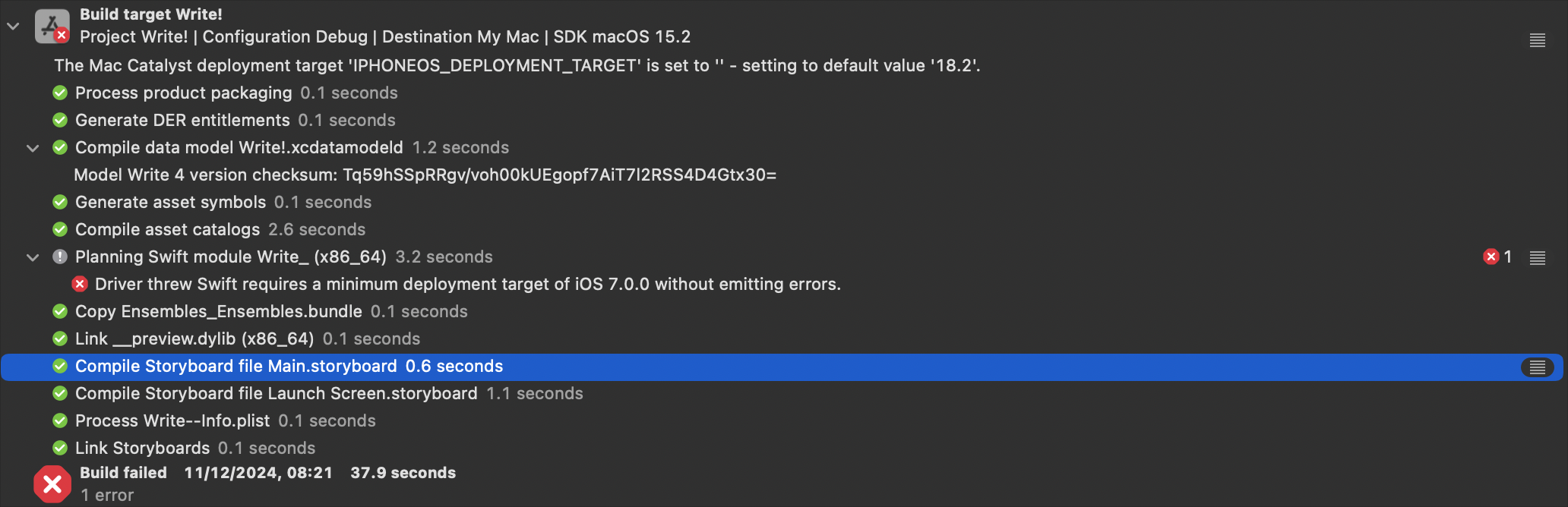Select Generate DER entitlements step
This screenshot has height=507, width=1568.
pos(784,120)
